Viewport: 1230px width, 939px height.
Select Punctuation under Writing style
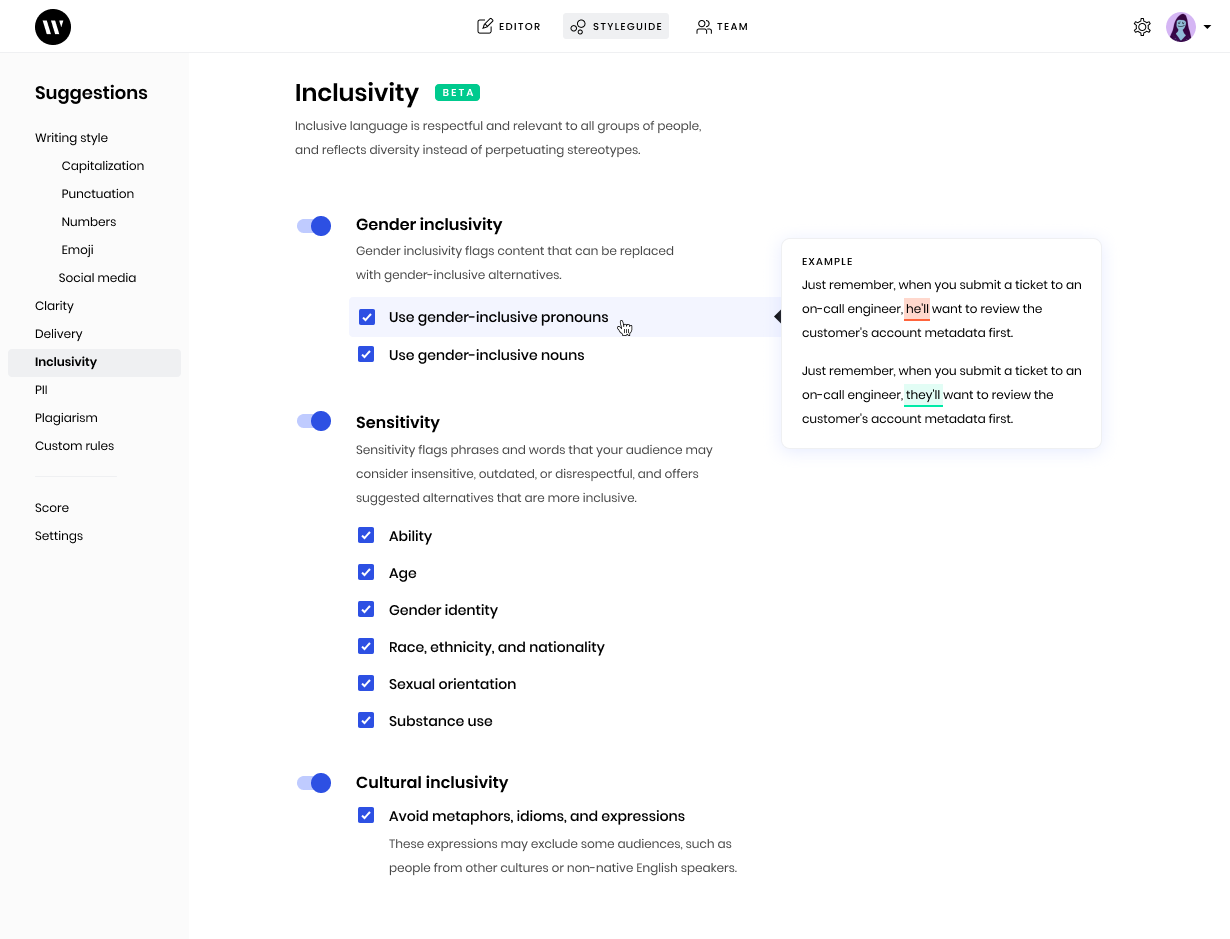(x=97, y=194)
